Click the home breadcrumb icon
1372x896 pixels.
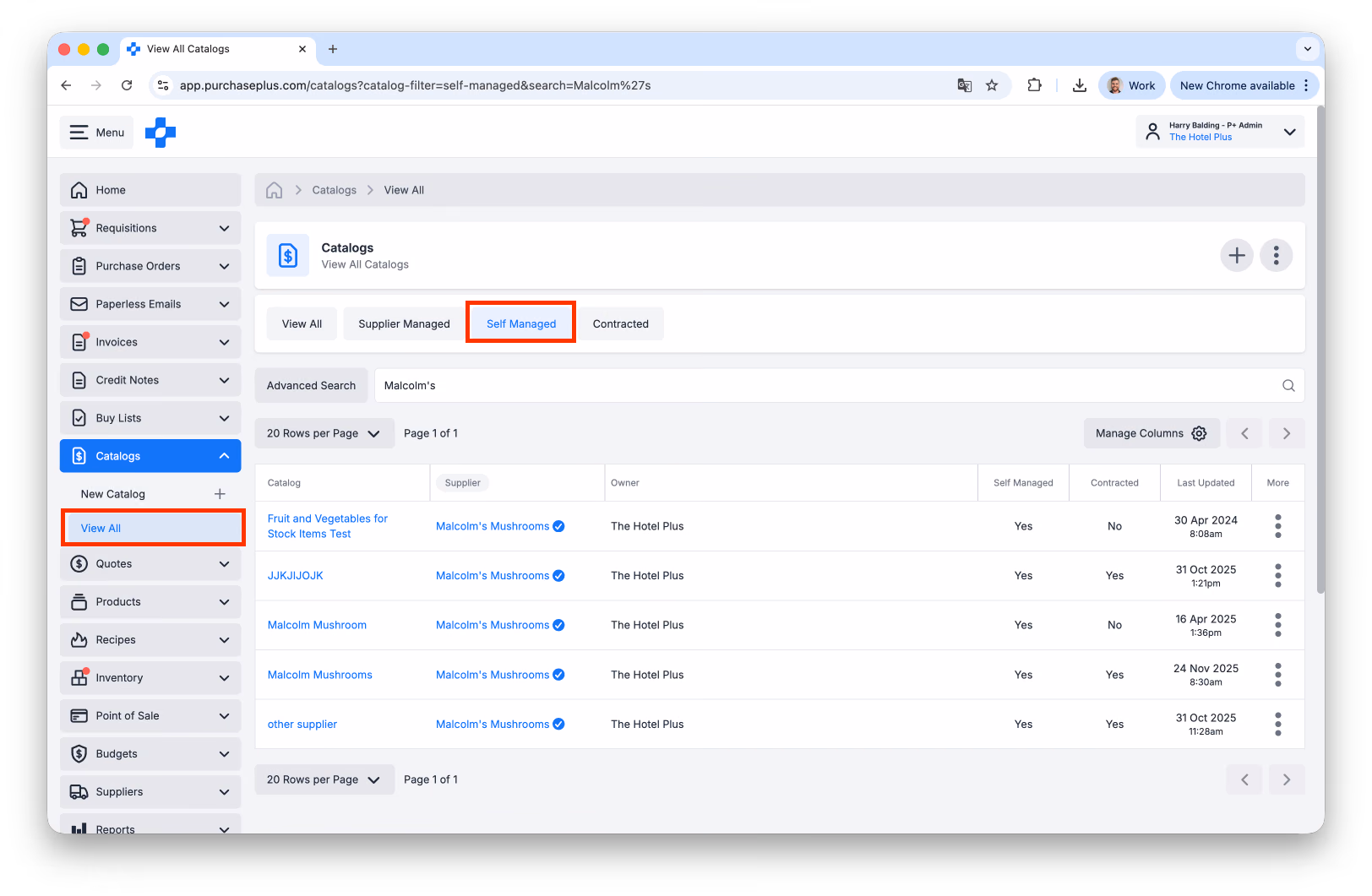(275, 190)
